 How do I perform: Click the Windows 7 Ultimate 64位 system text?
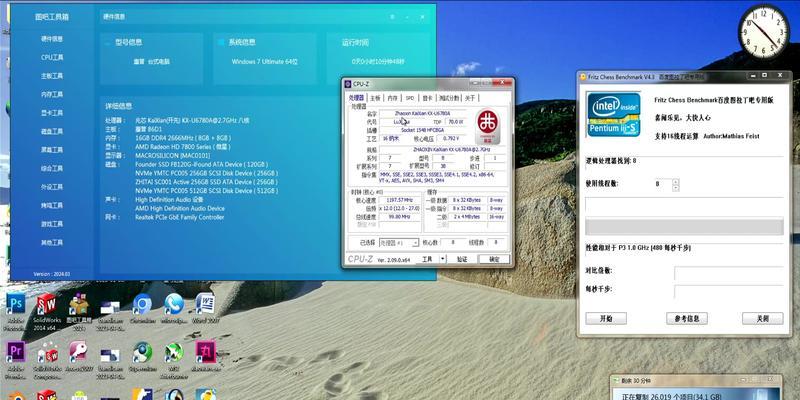[x=264, y=62]
